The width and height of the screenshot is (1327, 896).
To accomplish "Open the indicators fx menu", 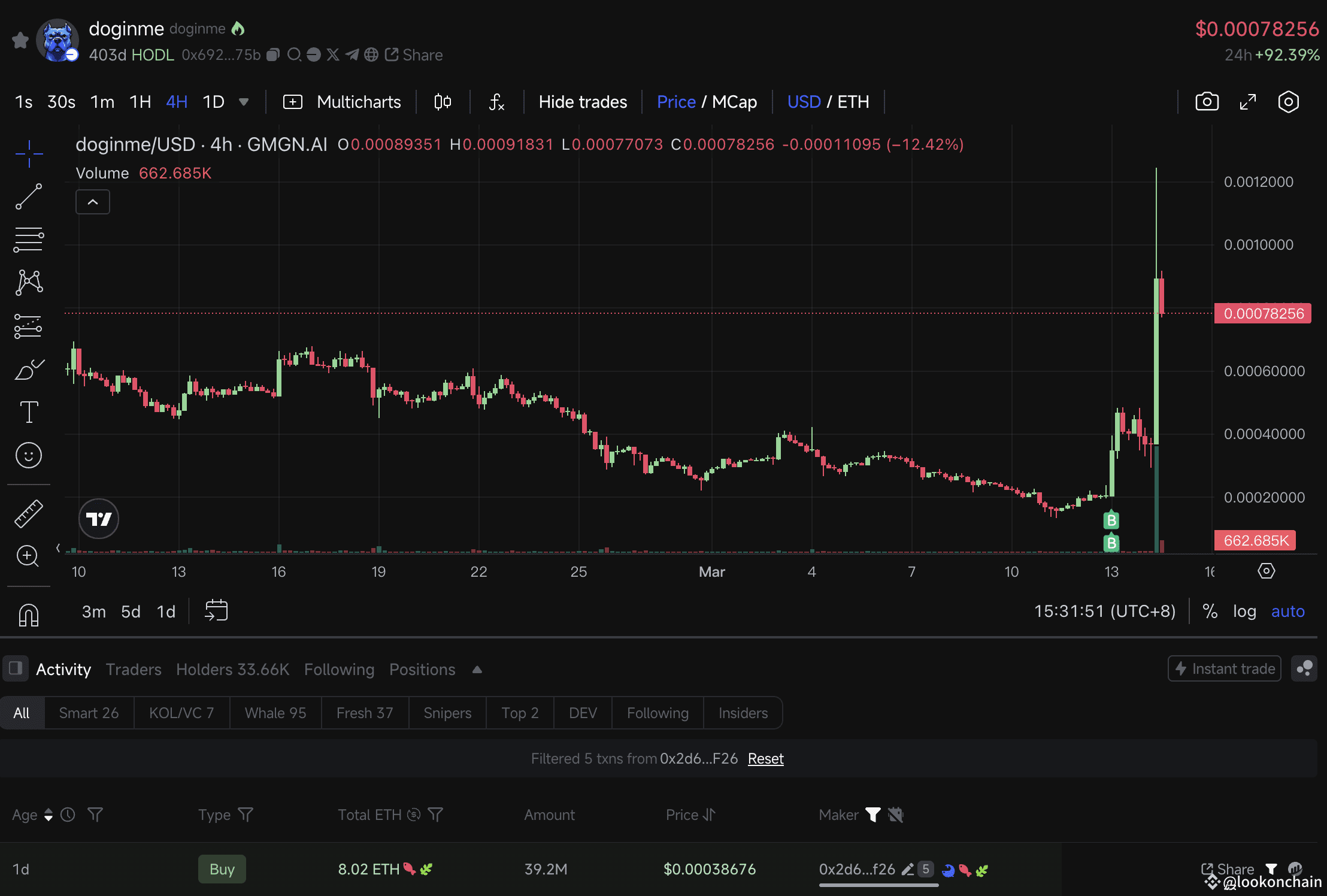I will [x=496, y=102].
